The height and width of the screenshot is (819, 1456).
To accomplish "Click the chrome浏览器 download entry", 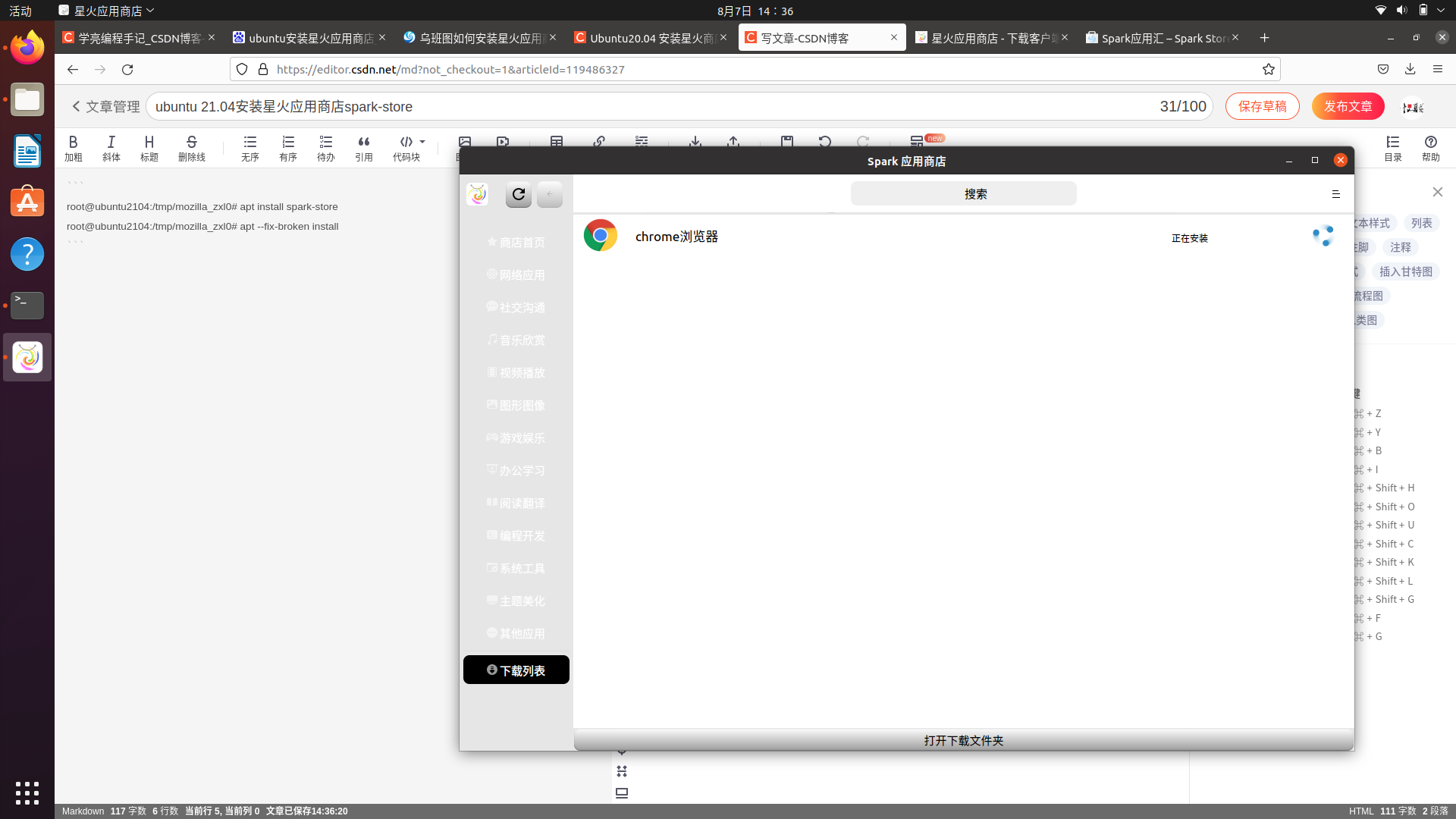I will 963,237.
